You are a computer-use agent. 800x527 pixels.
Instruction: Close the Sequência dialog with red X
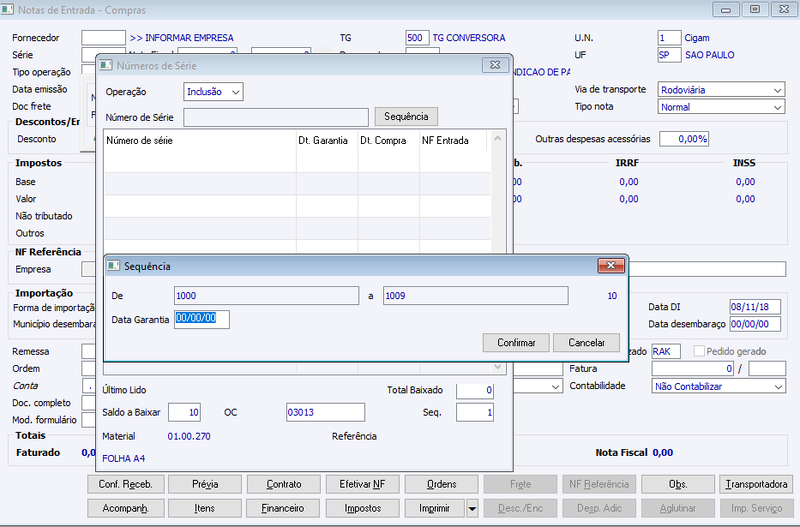click(611, 265)
